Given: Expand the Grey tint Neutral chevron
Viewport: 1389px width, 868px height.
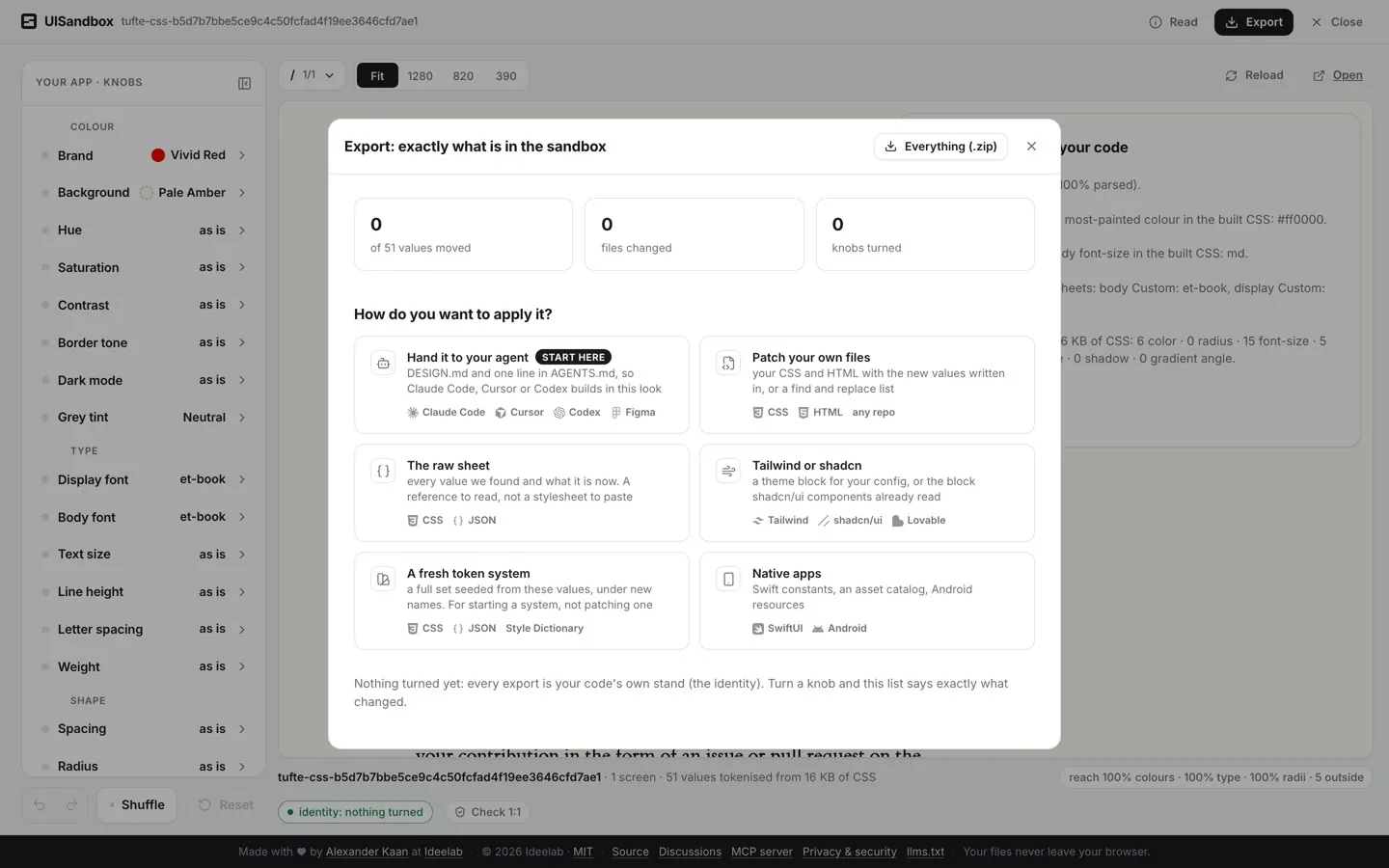Looking at the screenshot, I should point(242,418).
